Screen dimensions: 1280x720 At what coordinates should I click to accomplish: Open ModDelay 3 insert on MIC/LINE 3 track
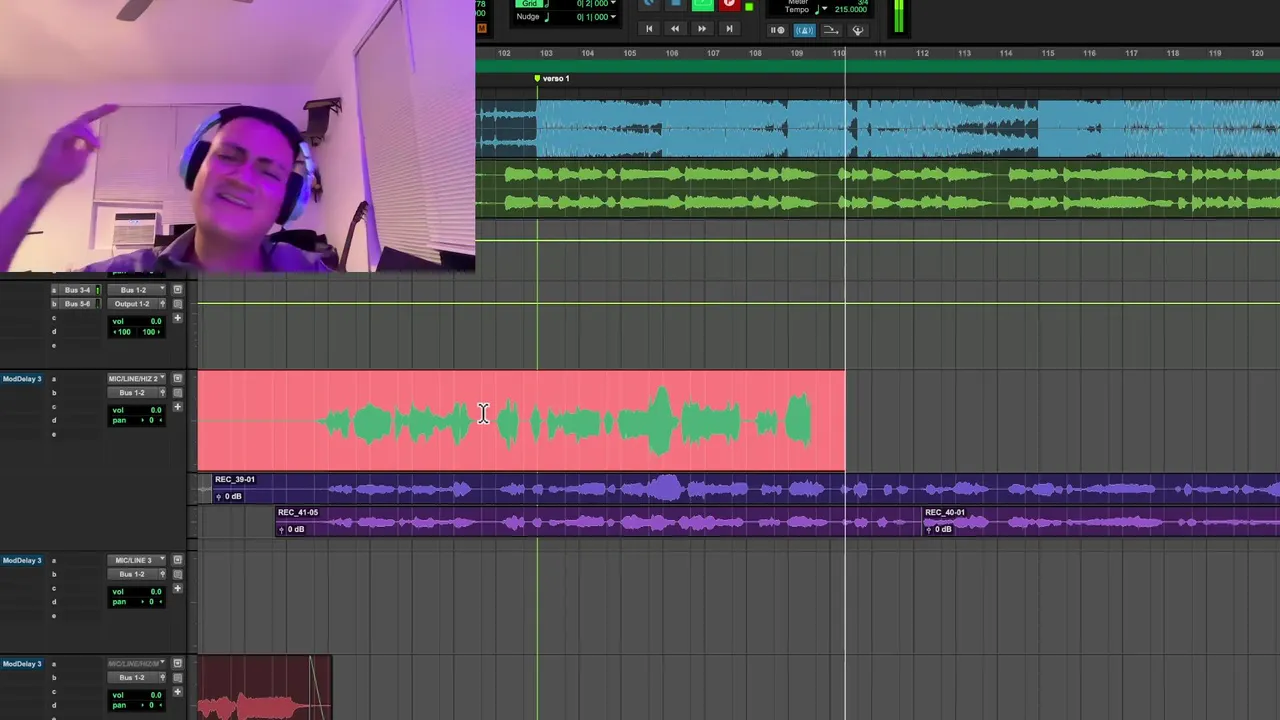[x=22, y=560]
